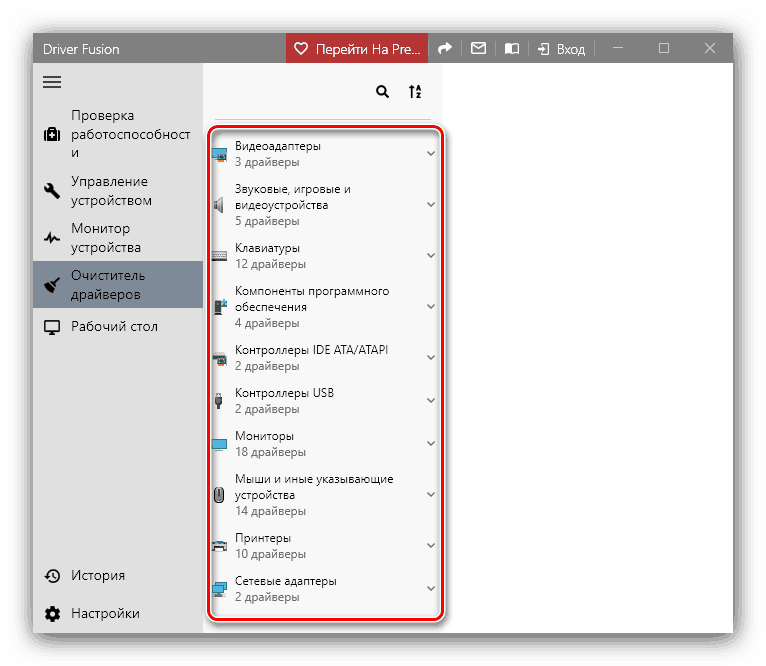Expand Контроллеры IDE ATA/ATAPI chevron
The height and width of the screenshot is (666, 766).
click(x=431, y=357)
